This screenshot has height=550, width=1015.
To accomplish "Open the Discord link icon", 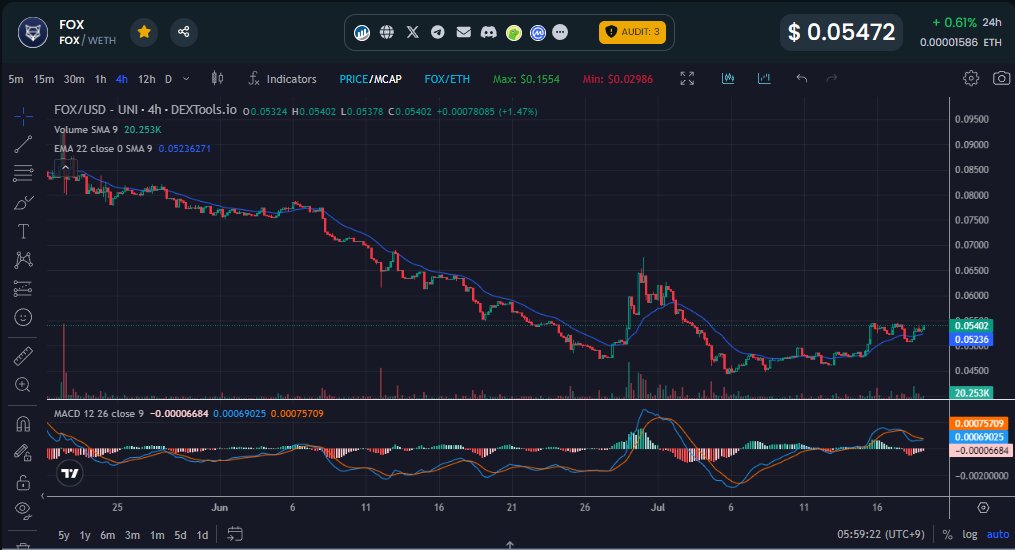I will click(x=489, y=32).
